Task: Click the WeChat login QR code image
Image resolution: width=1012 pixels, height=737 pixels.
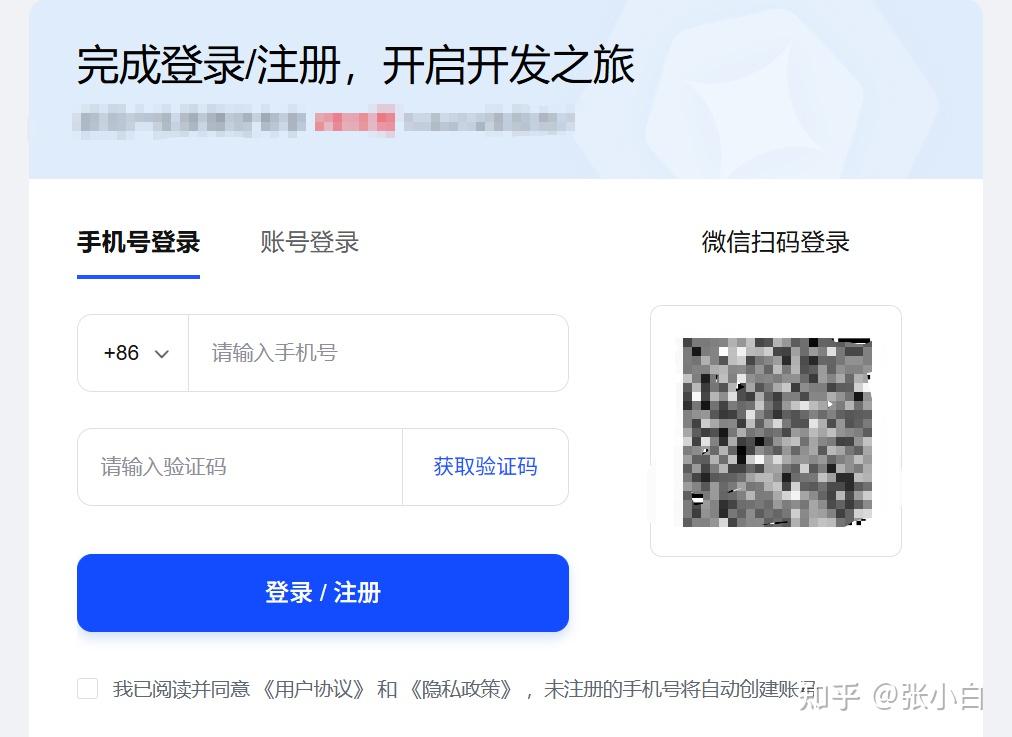Action: 777,432
